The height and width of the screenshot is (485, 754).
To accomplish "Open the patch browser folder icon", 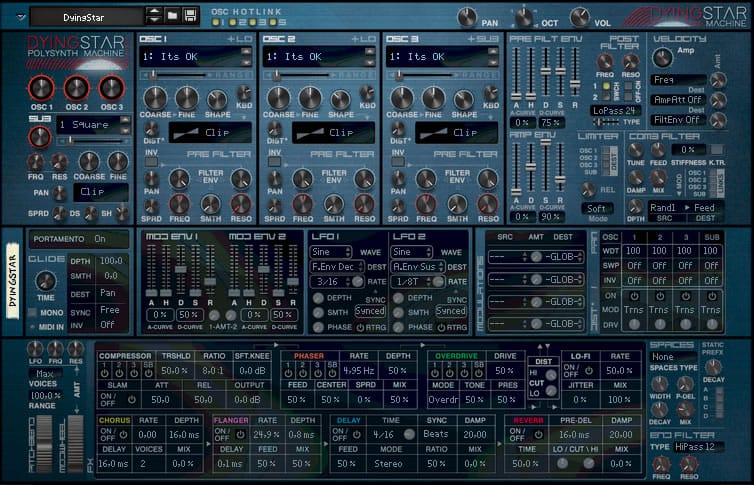I will tap(172, 15).
